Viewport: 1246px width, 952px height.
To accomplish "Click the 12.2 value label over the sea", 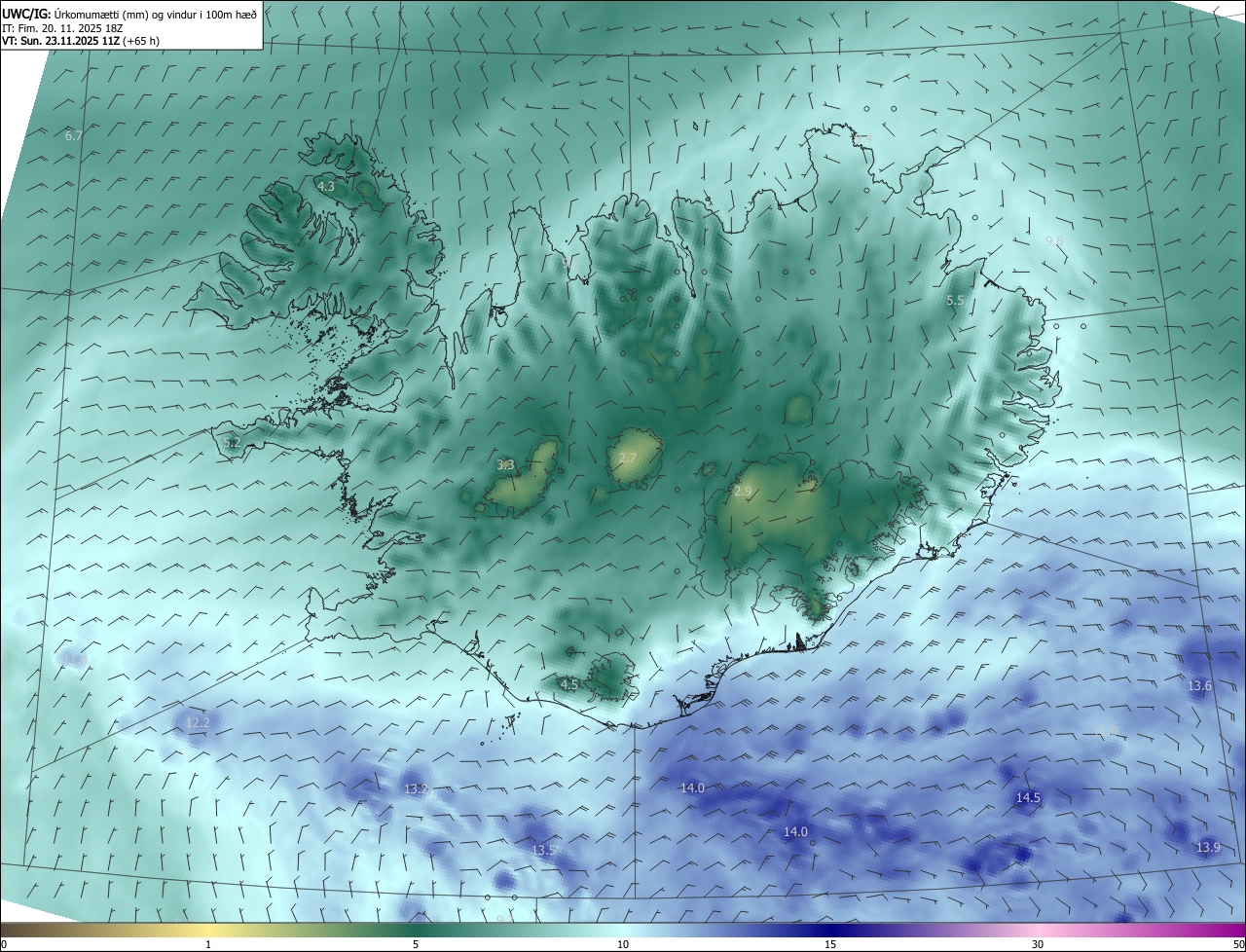I will click(198, 722).
